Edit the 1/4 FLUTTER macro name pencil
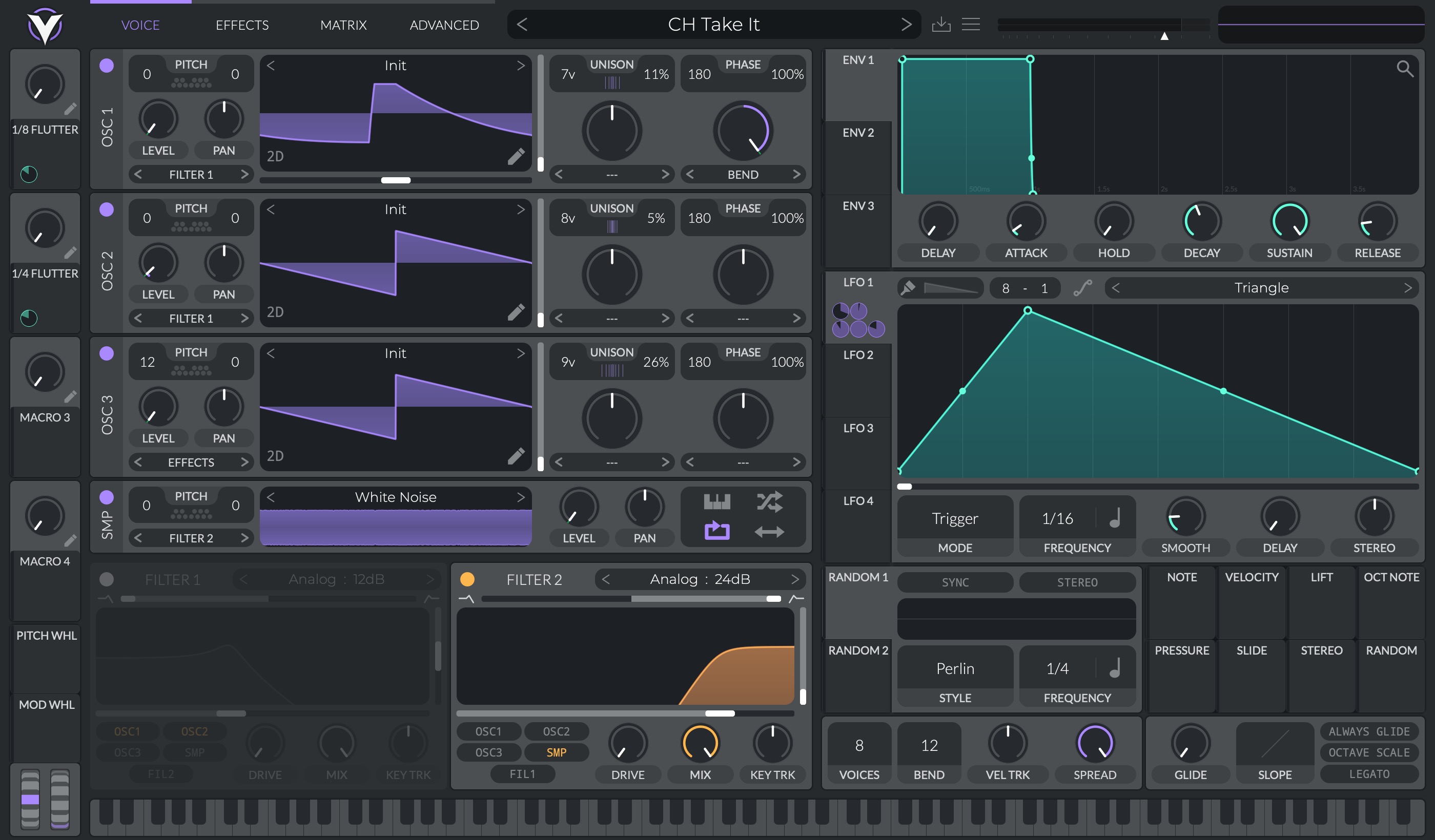 70,253
